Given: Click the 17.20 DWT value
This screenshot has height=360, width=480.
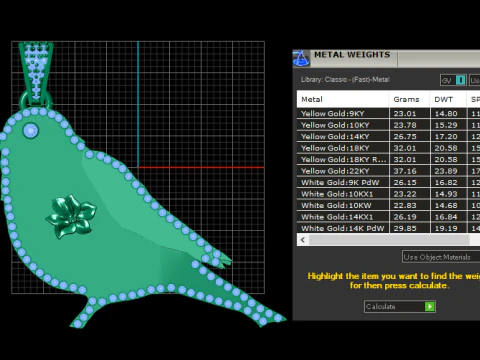Looking at the screenshot, I should [446, 136].
